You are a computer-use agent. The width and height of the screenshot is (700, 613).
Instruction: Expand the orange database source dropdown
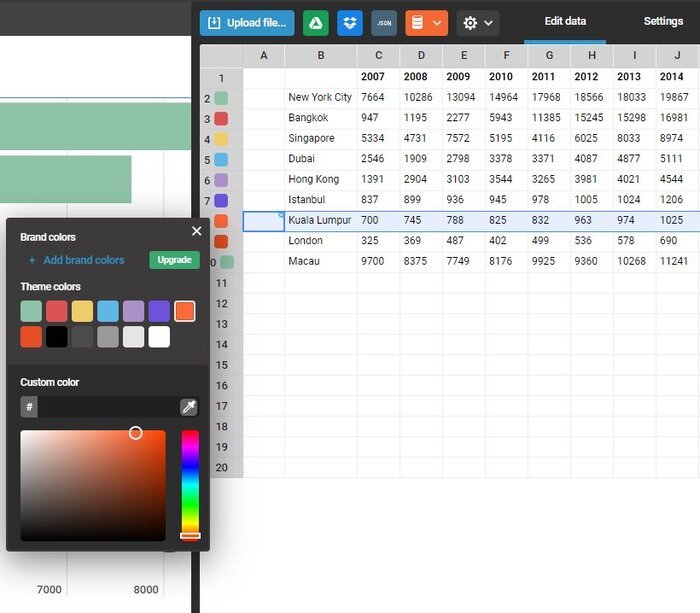(x=426, y=23)
